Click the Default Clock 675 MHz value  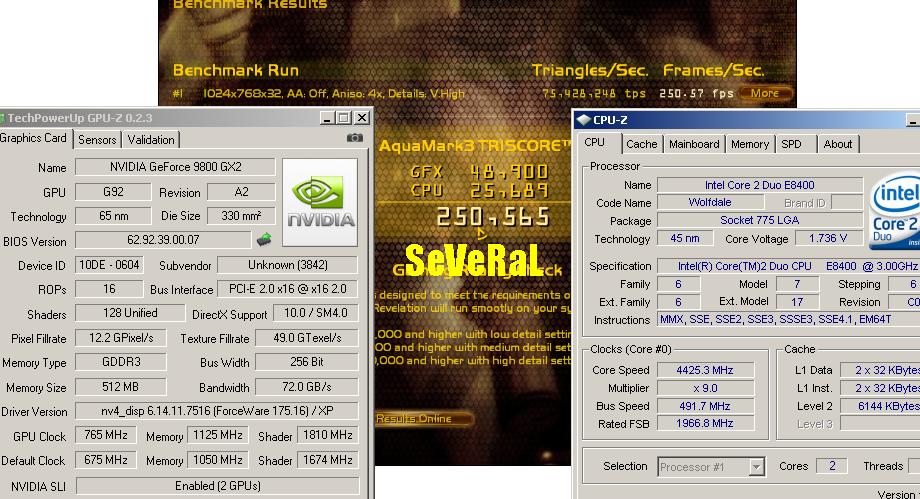[106, 460]
